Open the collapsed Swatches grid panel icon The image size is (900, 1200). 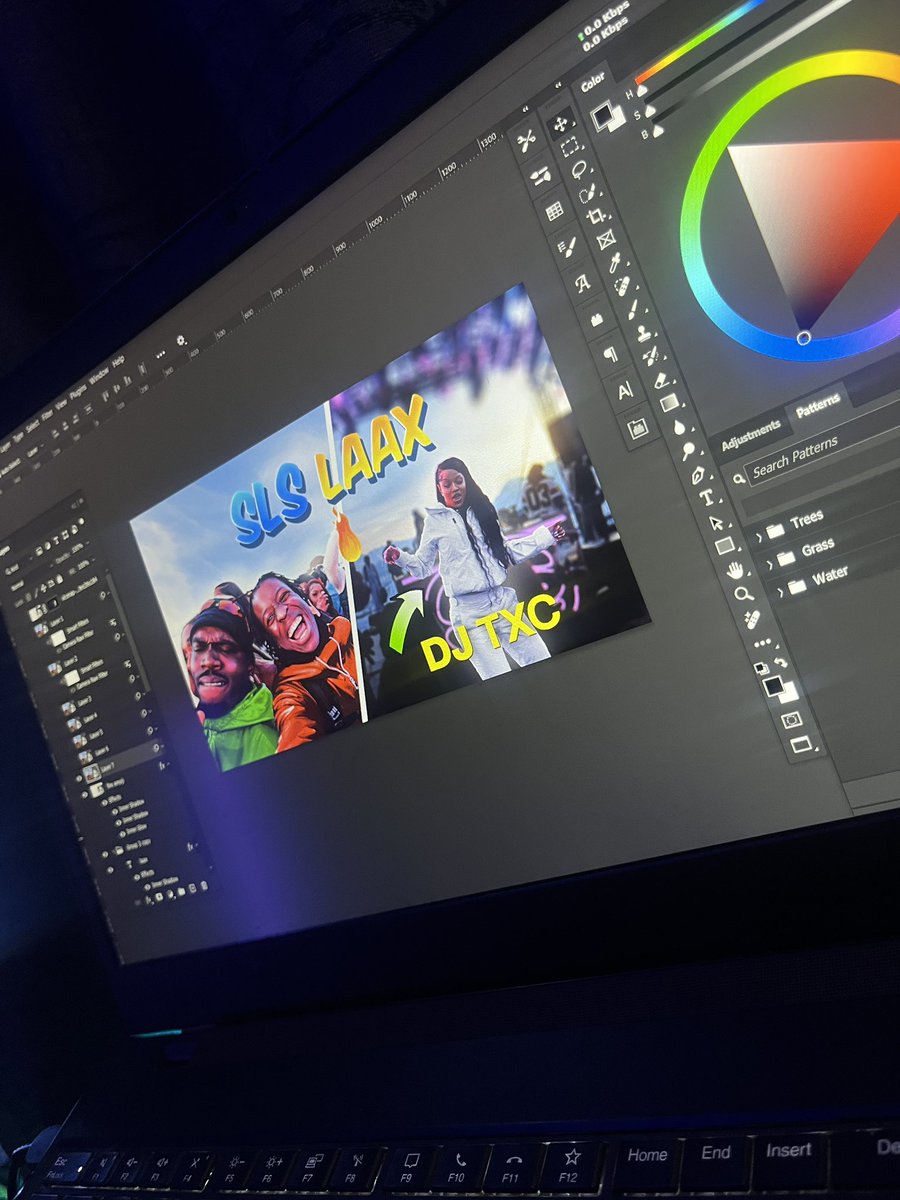tap(554, 211)
